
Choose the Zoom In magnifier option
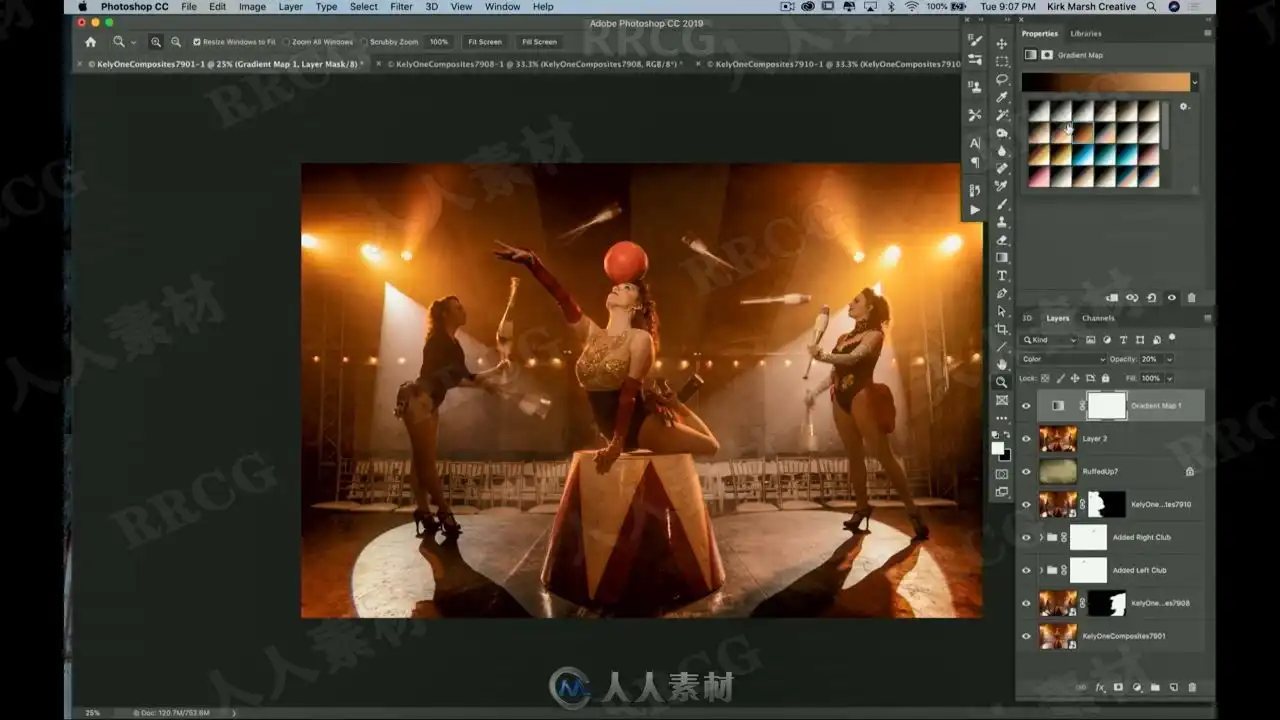[x=156, y=42]
